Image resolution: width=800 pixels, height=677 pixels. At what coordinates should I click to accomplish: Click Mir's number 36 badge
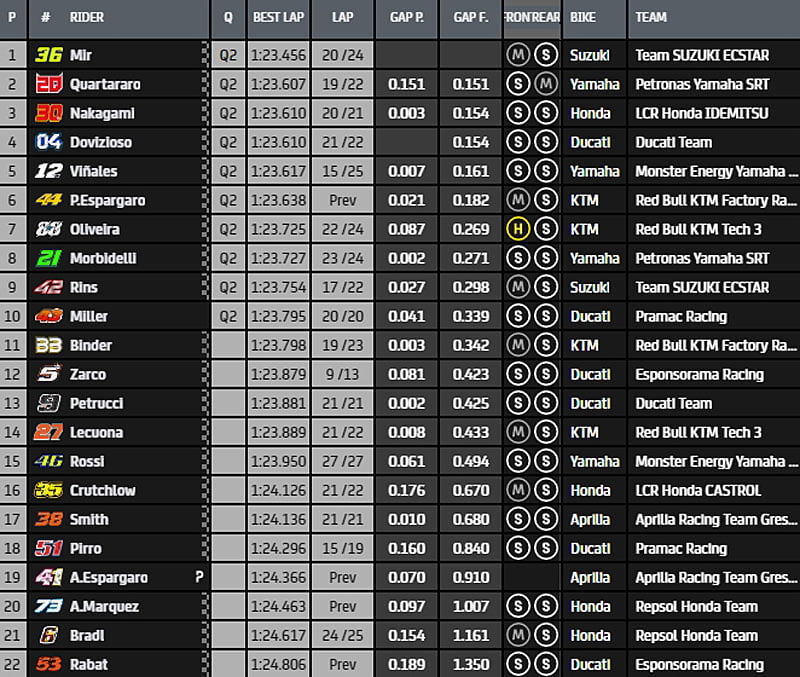tap(48, 55)
